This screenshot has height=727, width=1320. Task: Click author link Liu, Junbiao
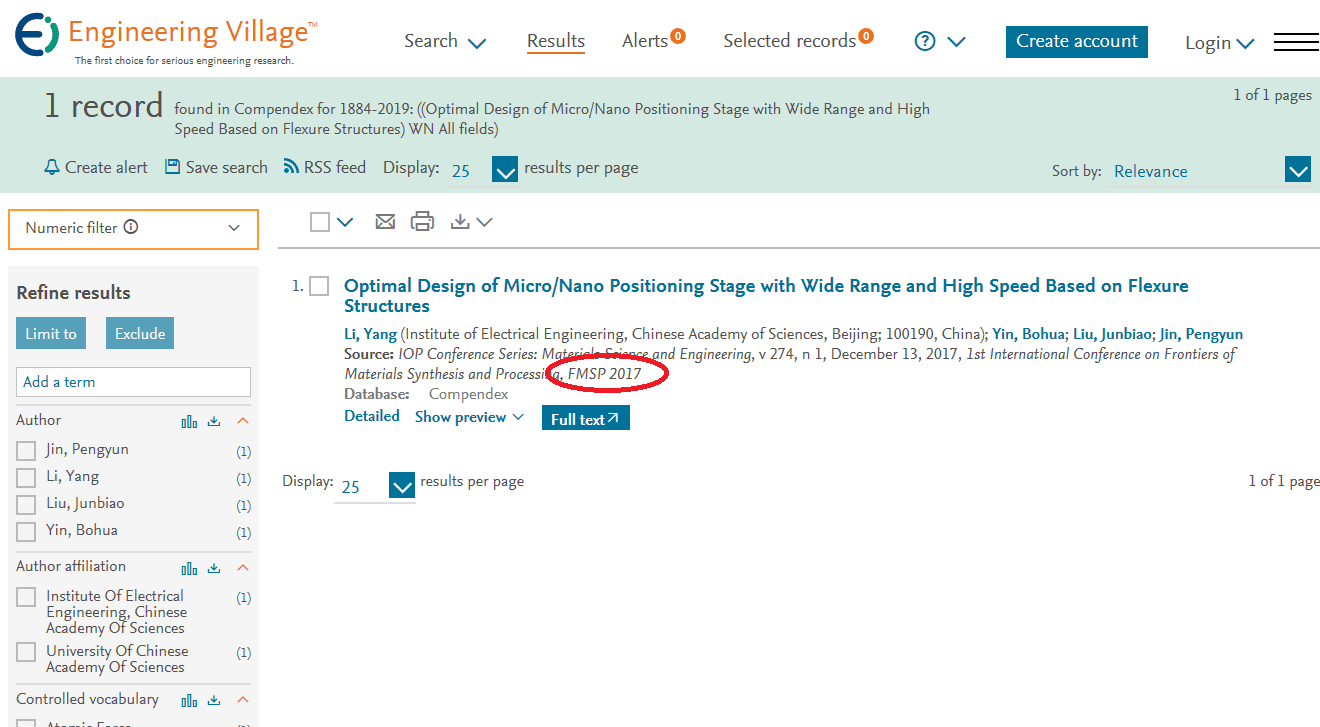[x=1112, y=334]
